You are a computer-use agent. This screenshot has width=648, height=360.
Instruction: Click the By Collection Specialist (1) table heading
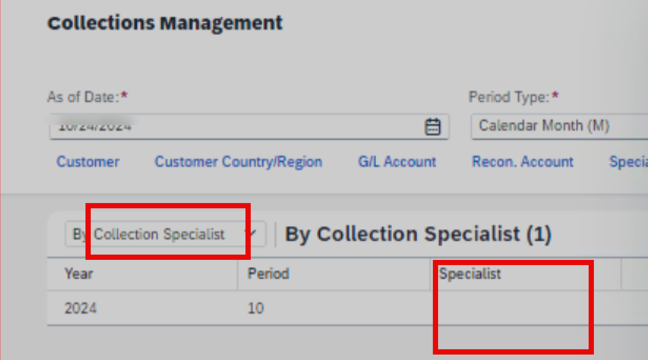click(x=418, y=234)
